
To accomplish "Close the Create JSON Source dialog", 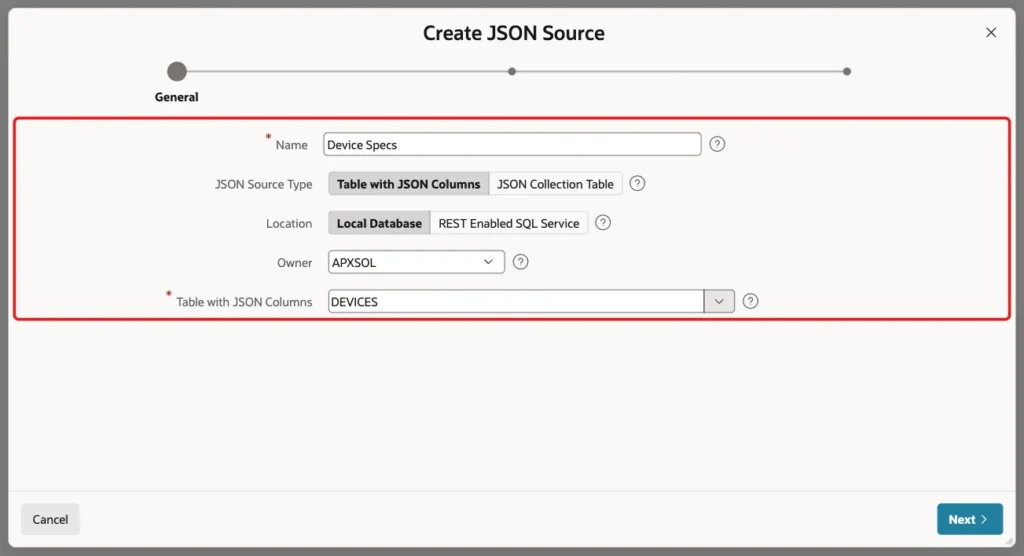I will coord(991,33).
